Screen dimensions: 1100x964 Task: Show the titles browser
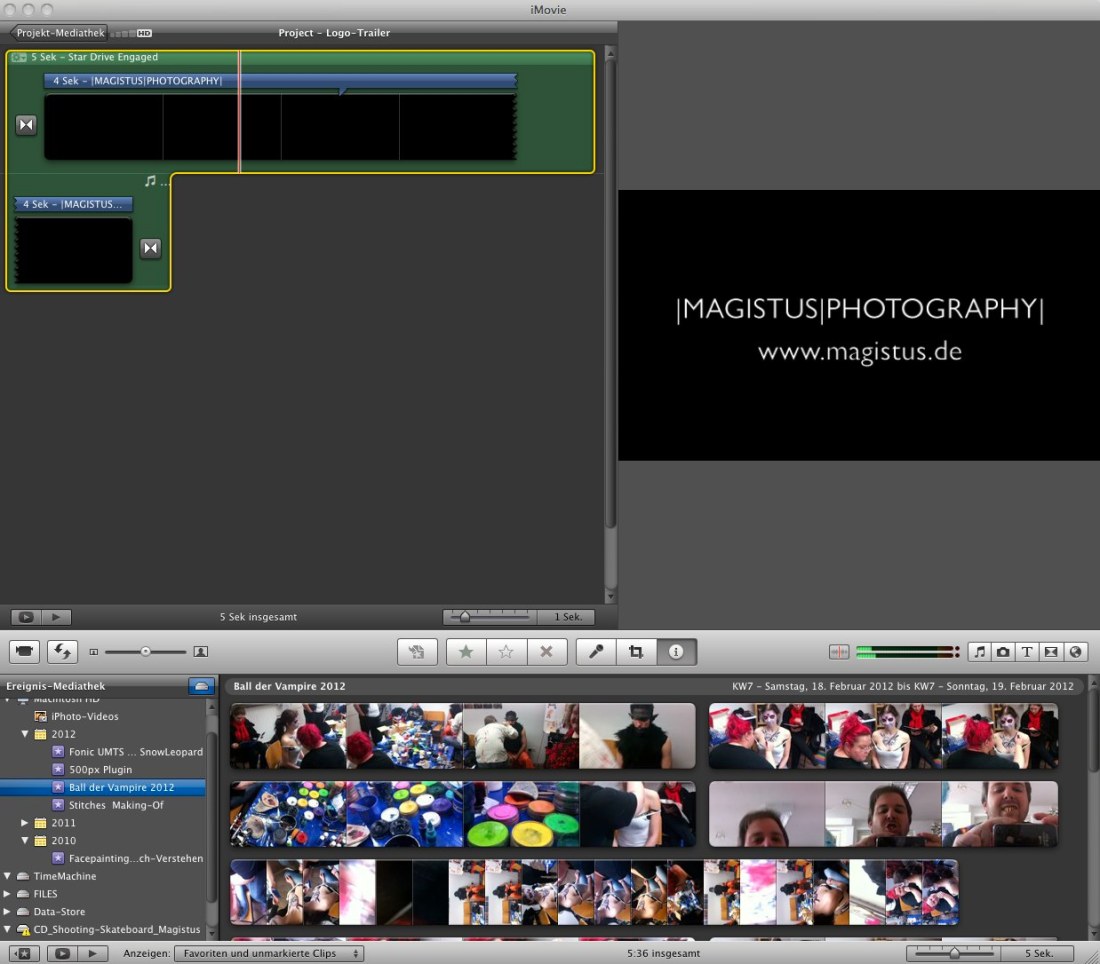click(x=1027, y=652)
